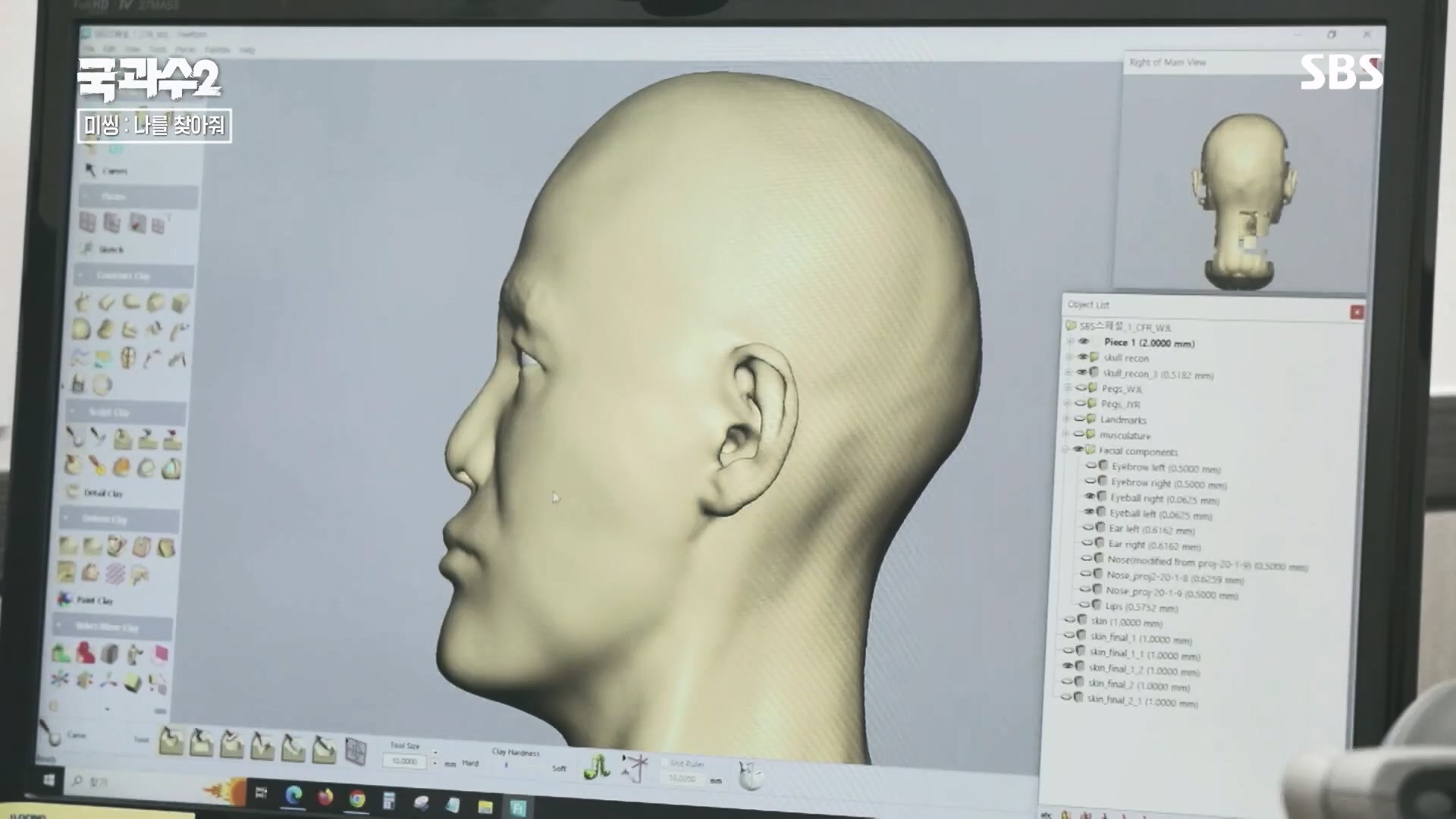The height and width of the screenshot is (819, 1456).
Task: Show the Lips object
Action: tap(1085, 604)
